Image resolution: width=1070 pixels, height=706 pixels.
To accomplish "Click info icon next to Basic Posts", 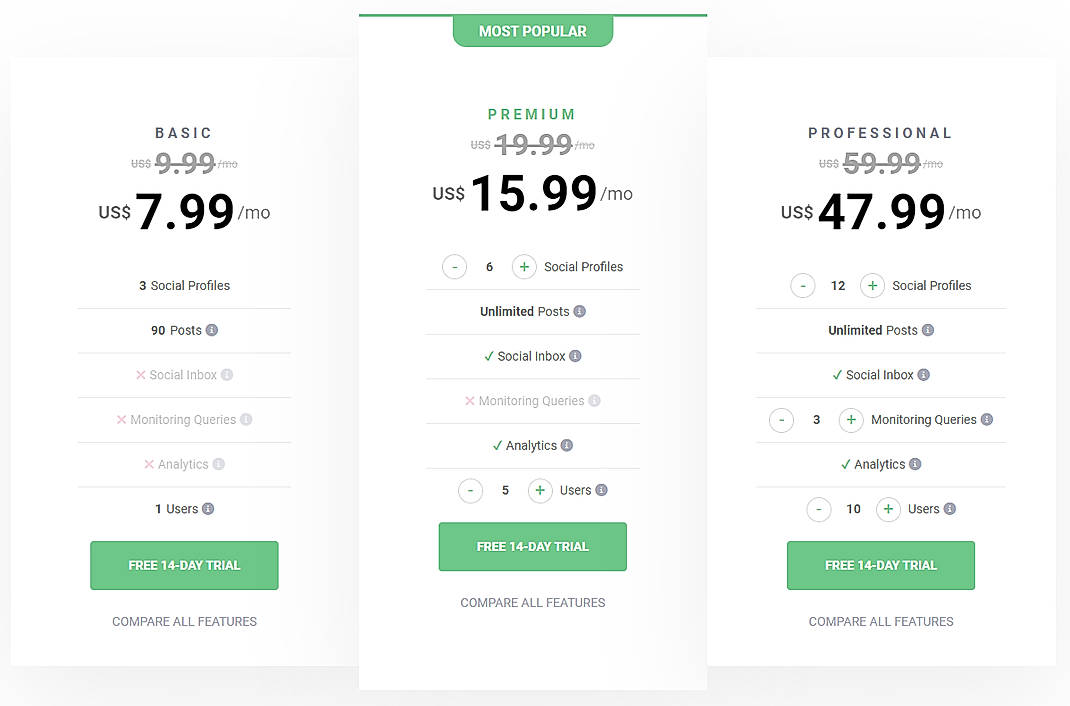I will pyautogui.click(x=212, y=330).
